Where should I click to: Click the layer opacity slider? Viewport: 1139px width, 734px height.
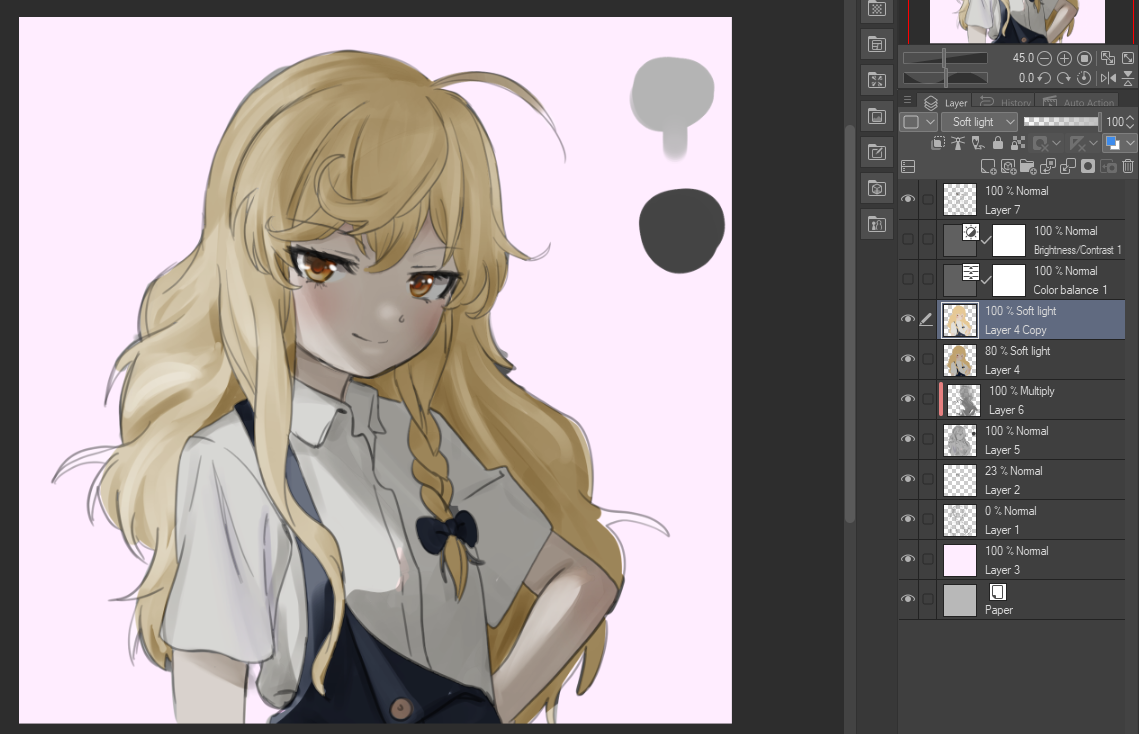[x=1060, y=122]
